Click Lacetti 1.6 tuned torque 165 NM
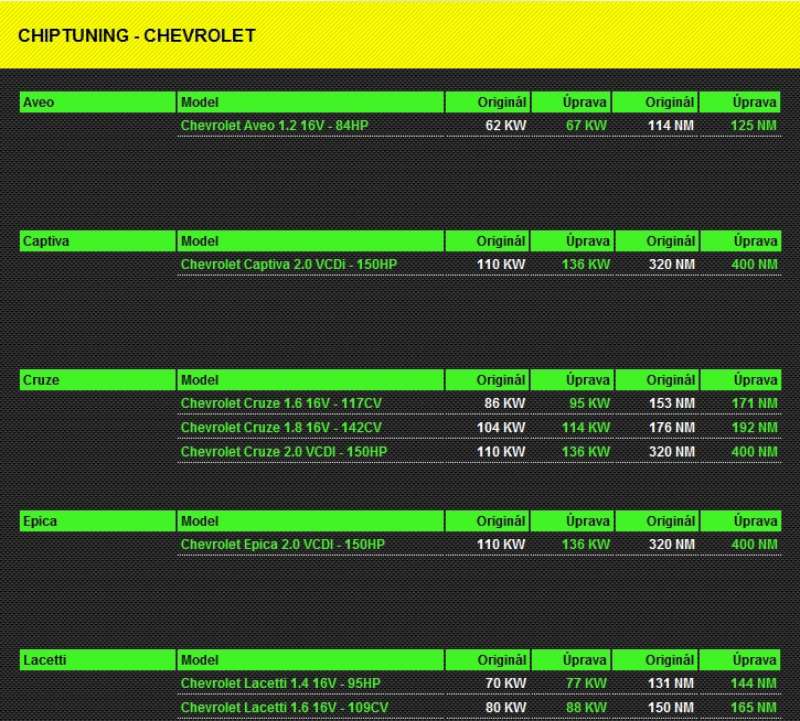800x721 pixels. pyautogui.click(x=754, y=707)
